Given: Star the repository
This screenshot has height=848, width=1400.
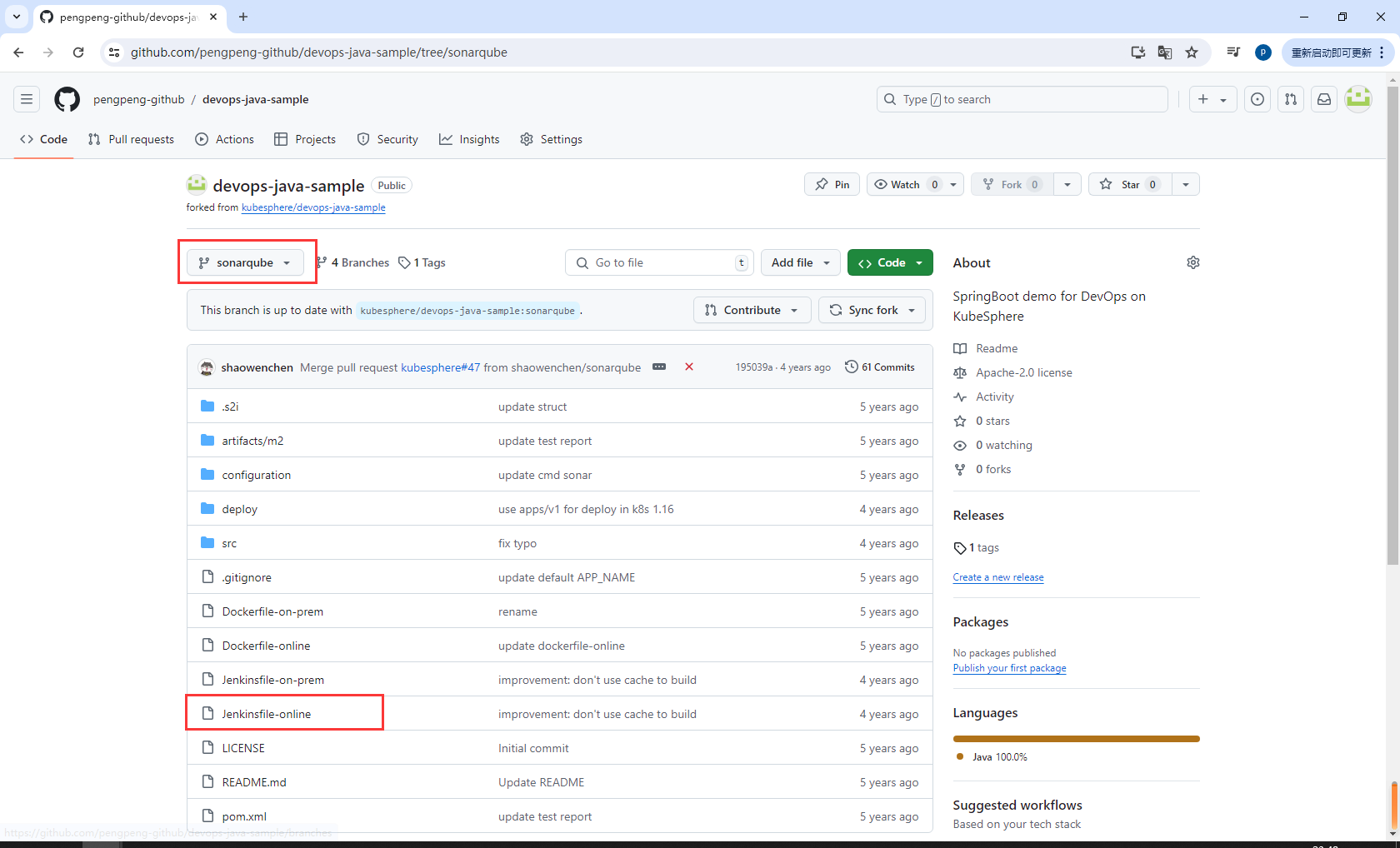Looking at the screenshot, I should pos(1130,184).
